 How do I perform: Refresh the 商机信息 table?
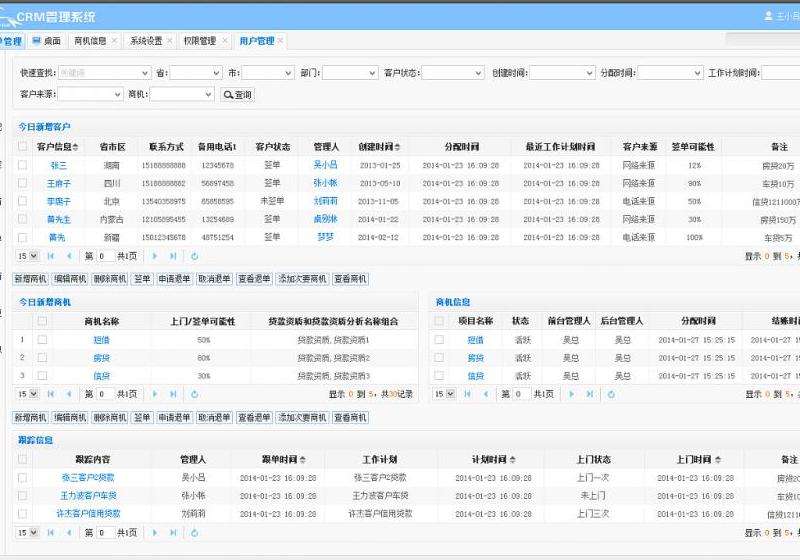tap(611, 394)
